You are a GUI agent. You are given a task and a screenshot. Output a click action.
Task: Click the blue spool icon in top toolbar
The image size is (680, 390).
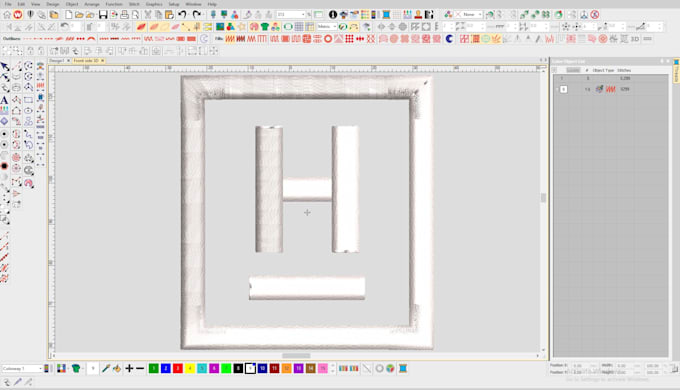point(386,15)
